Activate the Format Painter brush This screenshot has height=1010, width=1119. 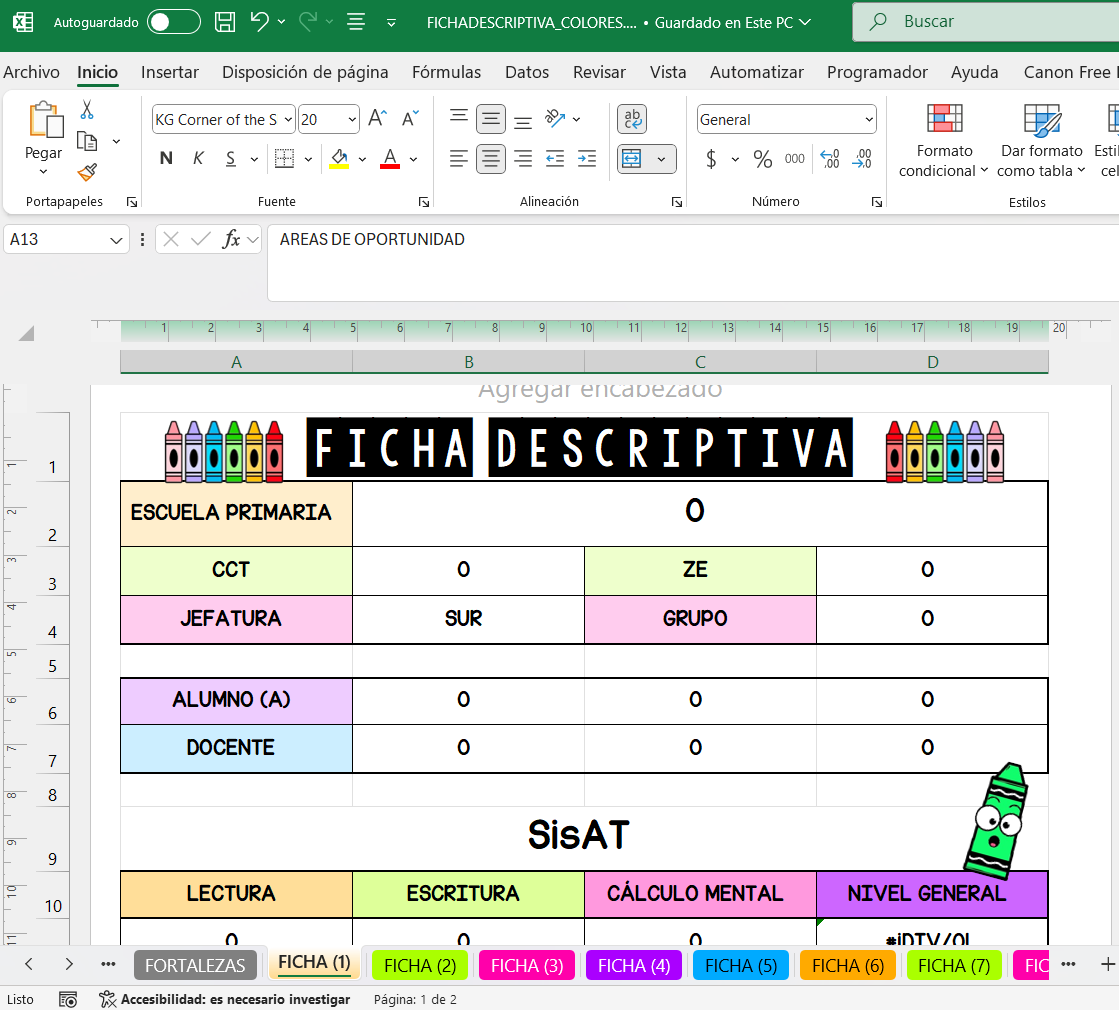(87, 172)
